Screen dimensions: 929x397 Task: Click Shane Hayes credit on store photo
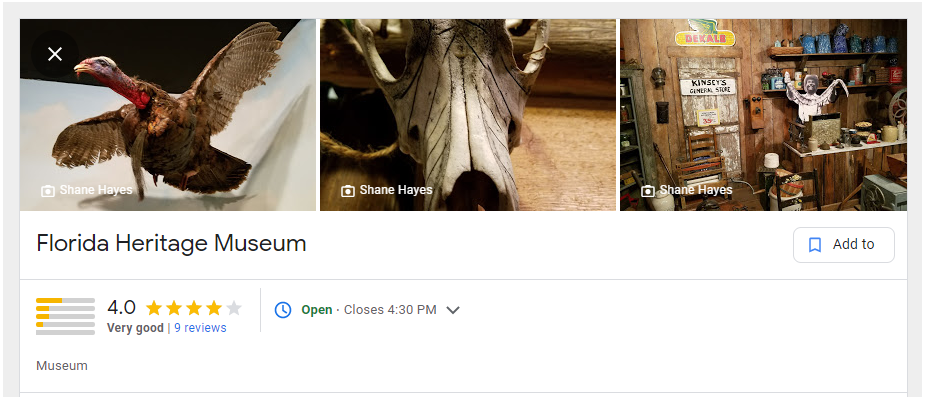click(696, 190)
